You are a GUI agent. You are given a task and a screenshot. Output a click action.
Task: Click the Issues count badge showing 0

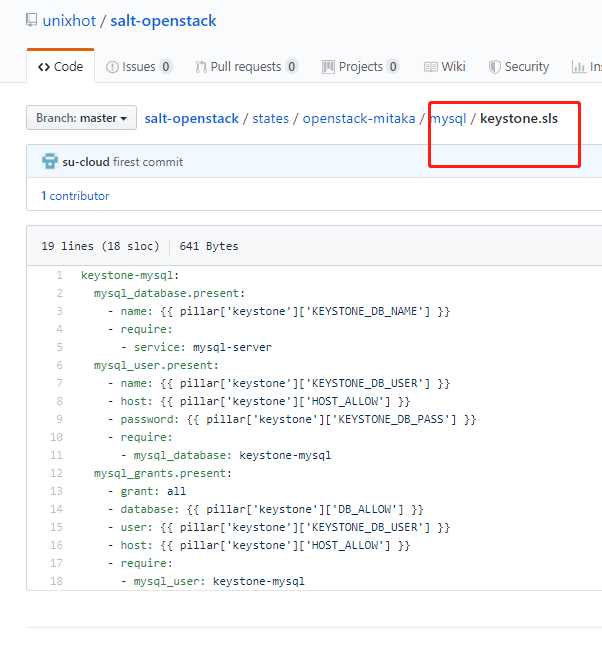point(165,66)
